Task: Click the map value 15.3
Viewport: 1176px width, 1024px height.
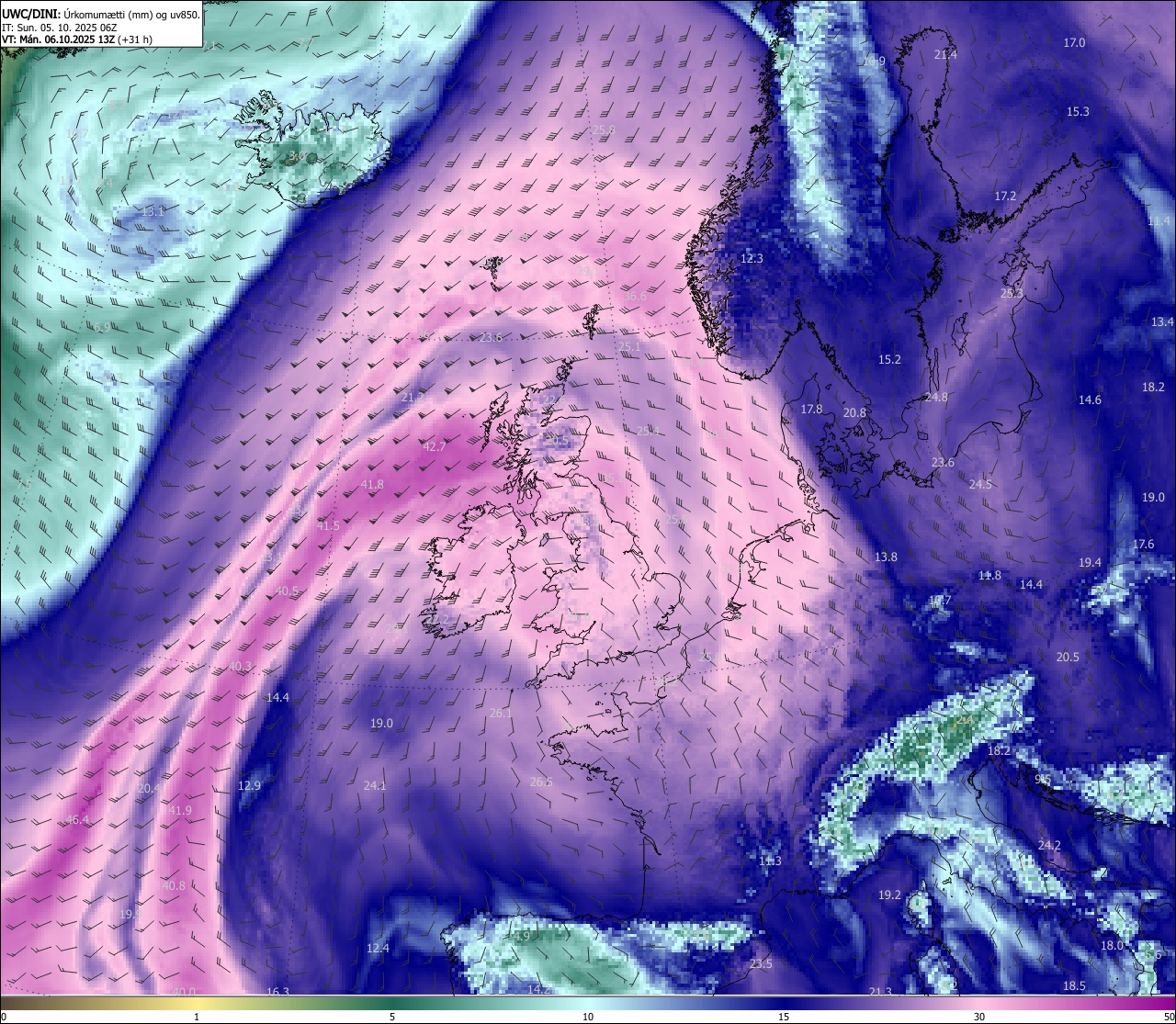Action: click(x=1078, y=111)
